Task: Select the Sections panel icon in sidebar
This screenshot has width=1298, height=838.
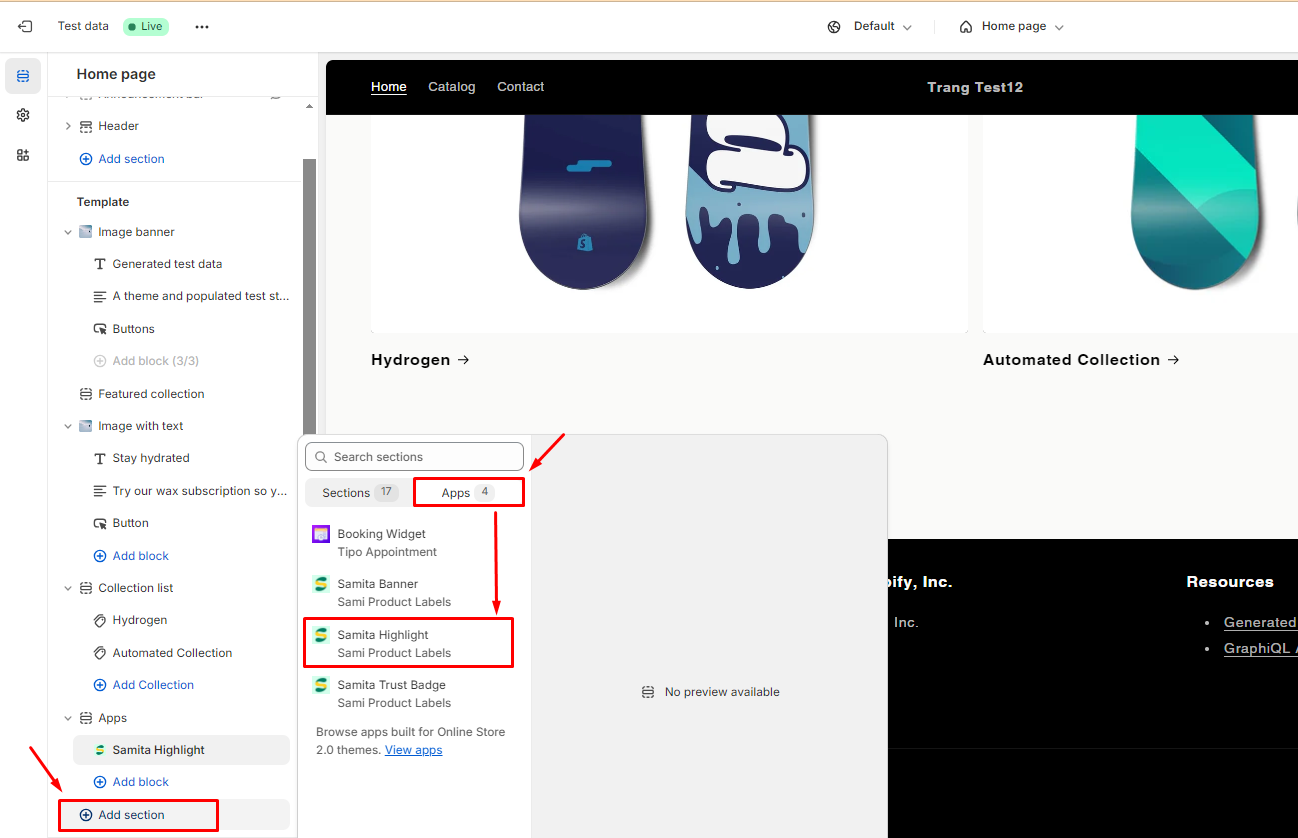Action: click(23, 76)
